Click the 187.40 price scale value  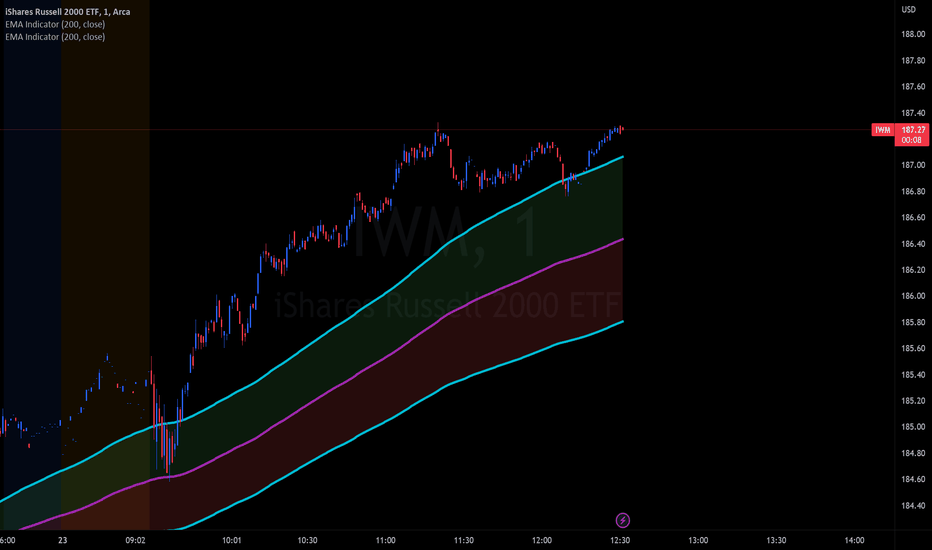point(913,113)
